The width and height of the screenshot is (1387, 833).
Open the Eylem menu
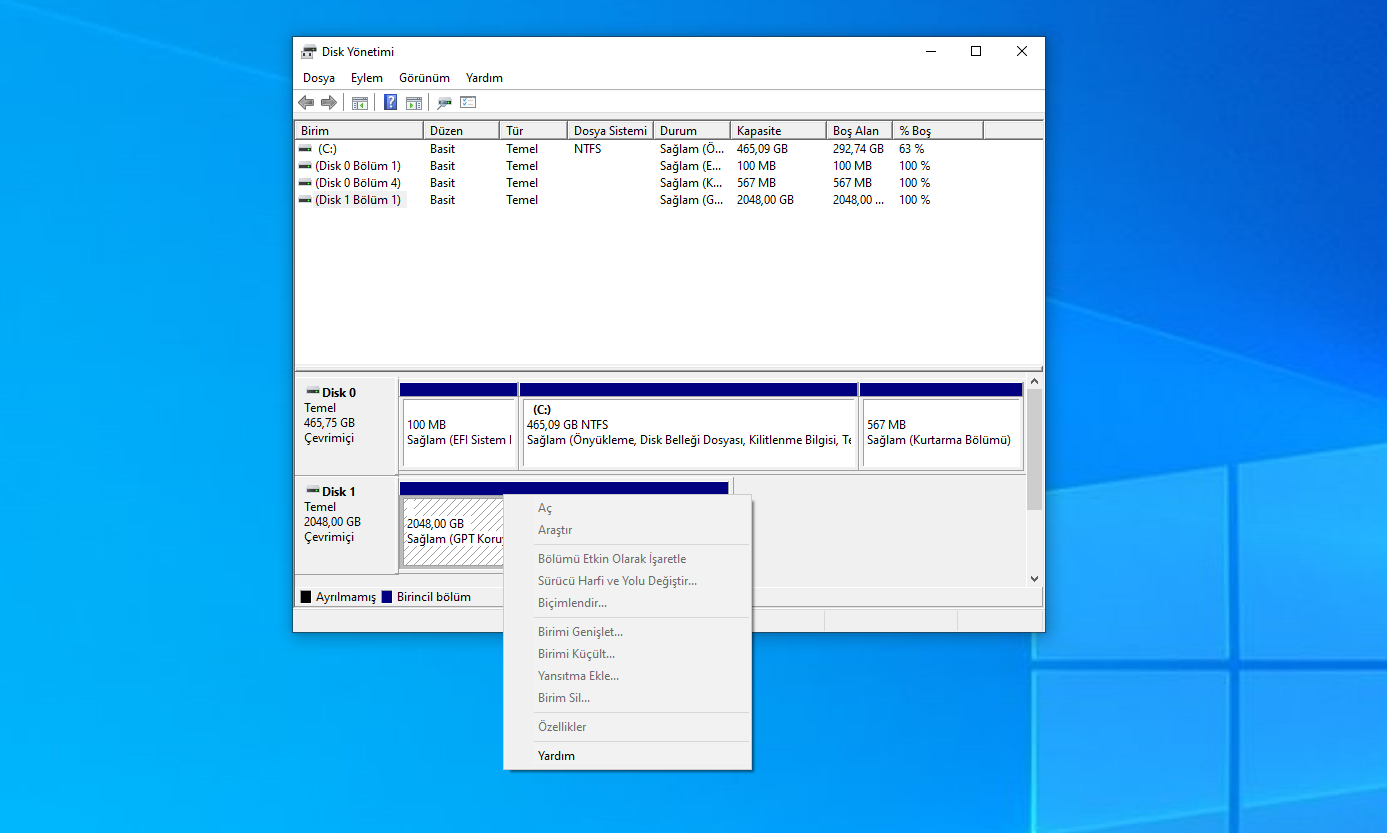[x=366, y=78]
